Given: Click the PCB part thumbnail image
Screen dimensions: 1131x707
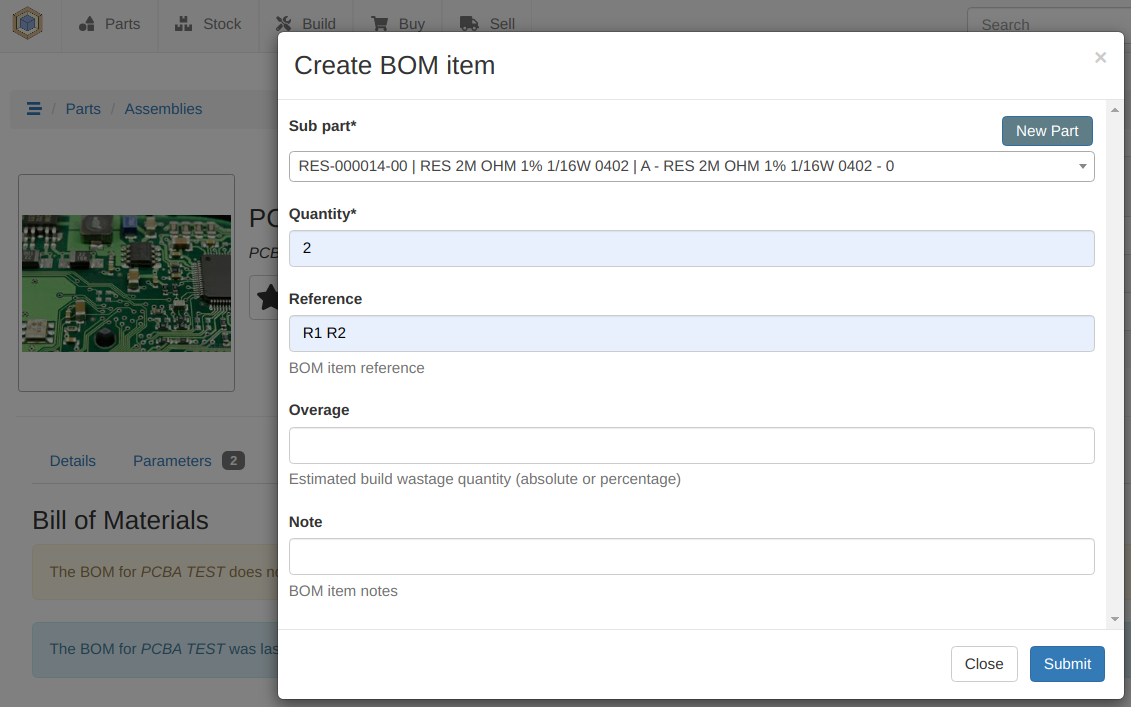Looking at the screenshot, I should click(126, 283).
